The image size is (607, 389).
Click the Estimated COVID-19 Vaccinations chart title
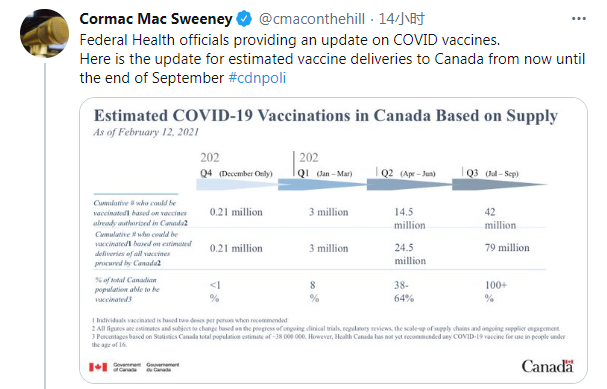(x=326, y=116)
